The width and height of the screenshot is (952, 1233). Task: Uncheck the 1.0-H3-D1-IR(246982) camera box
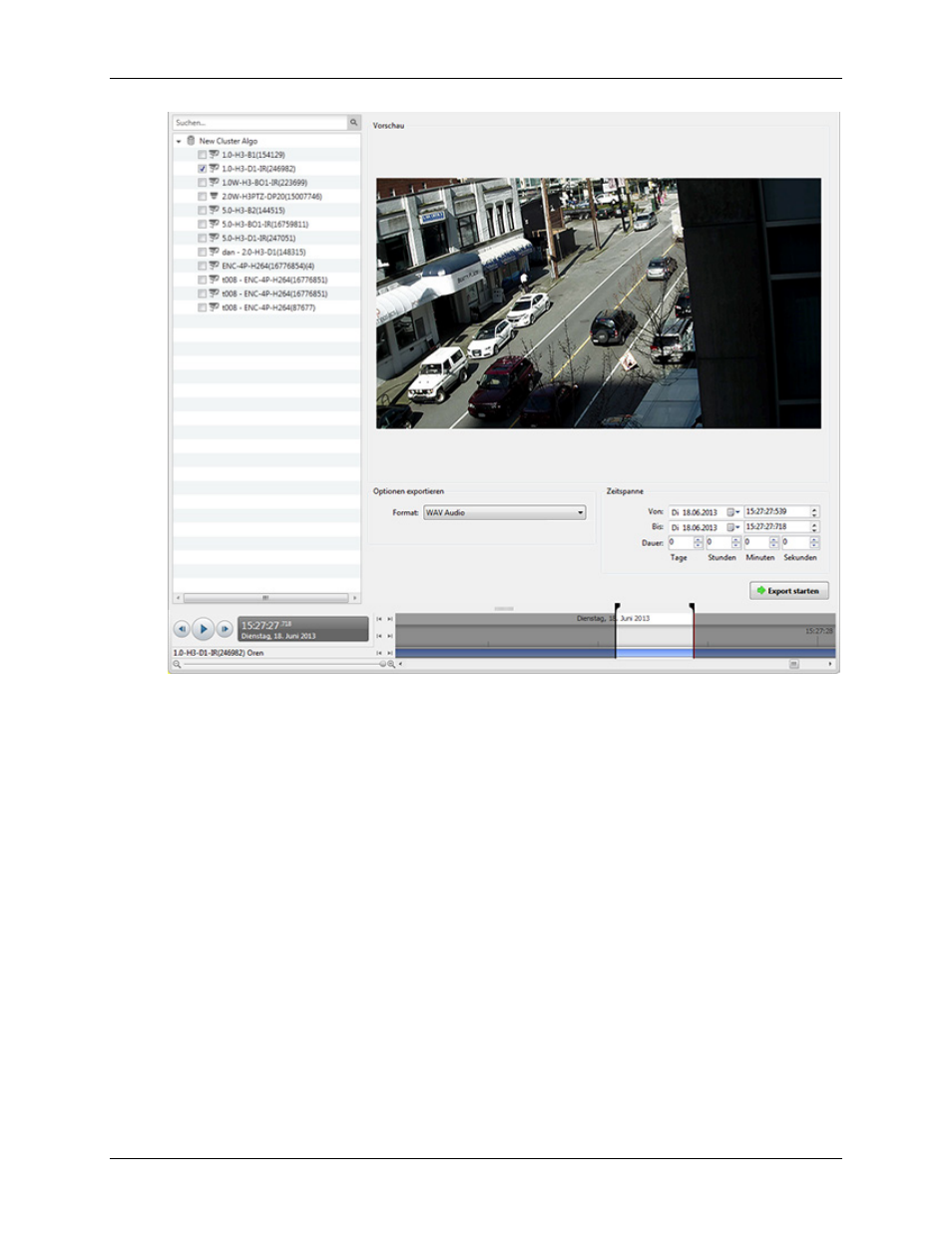tap(203, 169)
